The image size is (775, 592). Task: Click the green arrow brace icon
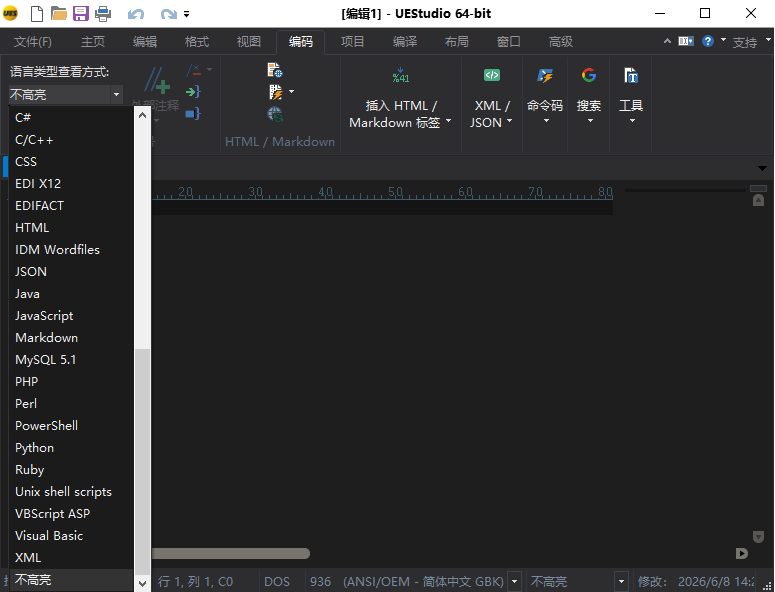193,91
